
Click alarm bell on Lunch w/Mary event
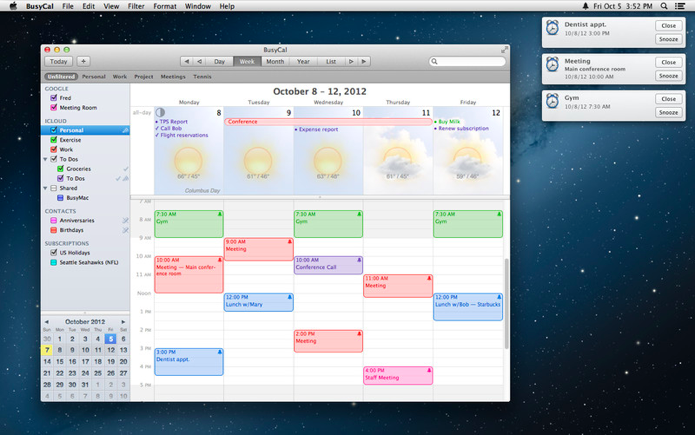point(289,297)
